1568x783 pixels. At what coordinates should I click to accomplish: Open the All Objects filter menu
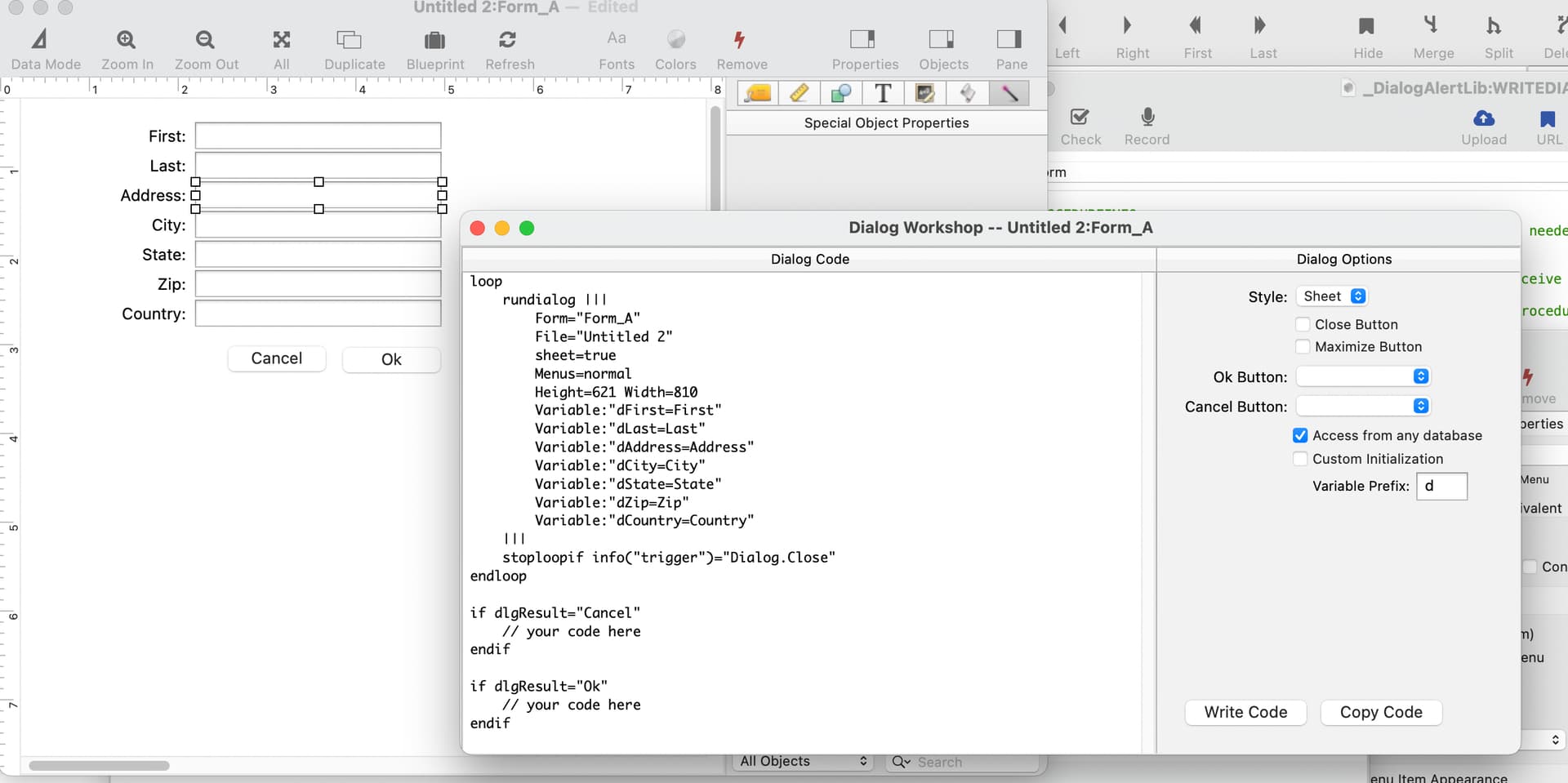click(802, 762)
